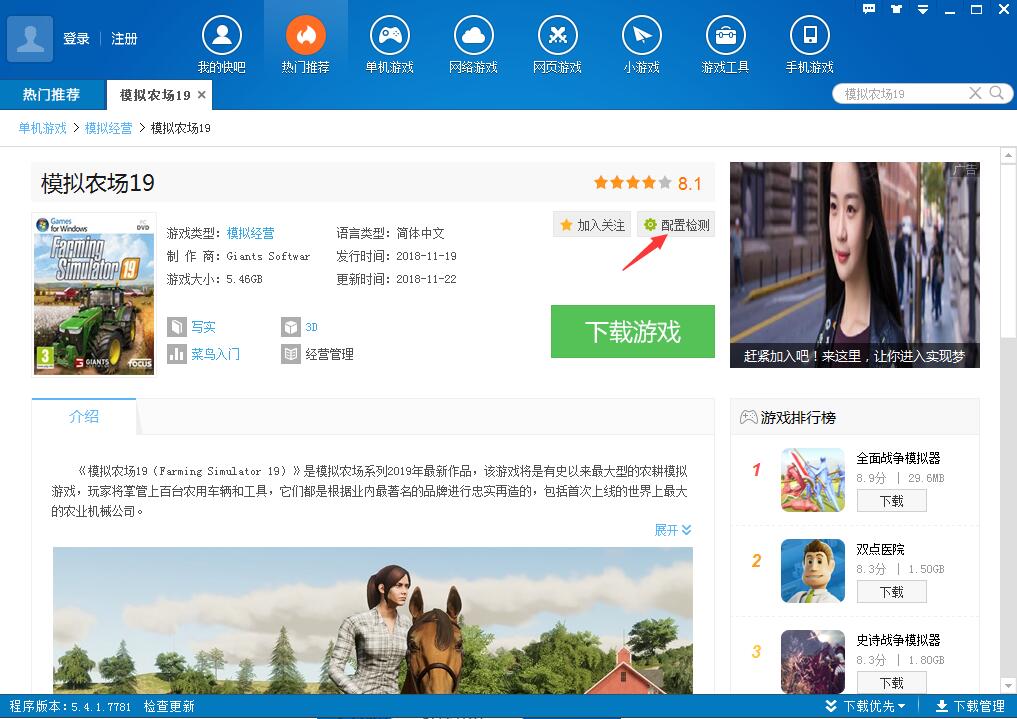Select the 介绍 tab
The width and height of the screenshot is (1017, 719).
[84, 417]
